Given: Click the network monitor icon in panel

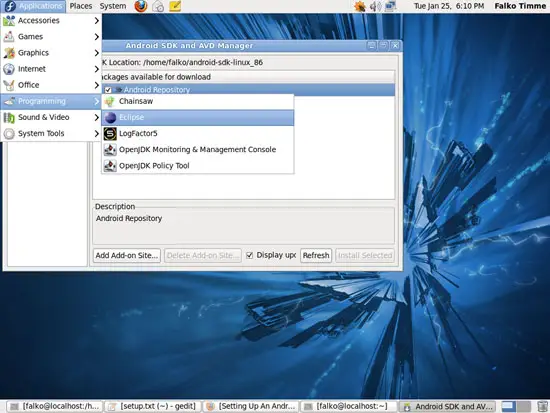Looking at the screenshot, I should tap(390, 6).
